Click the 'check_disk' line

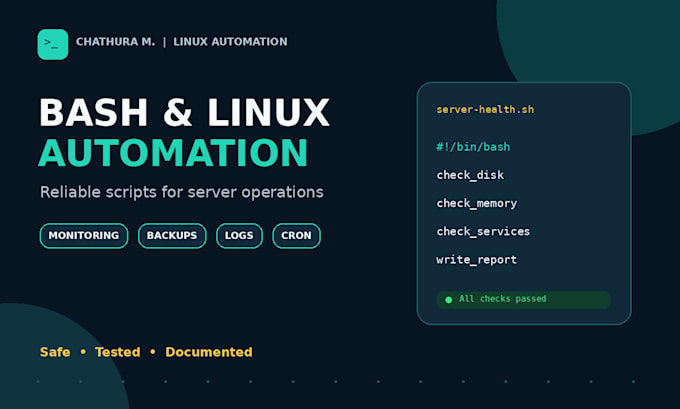[470, 175]
